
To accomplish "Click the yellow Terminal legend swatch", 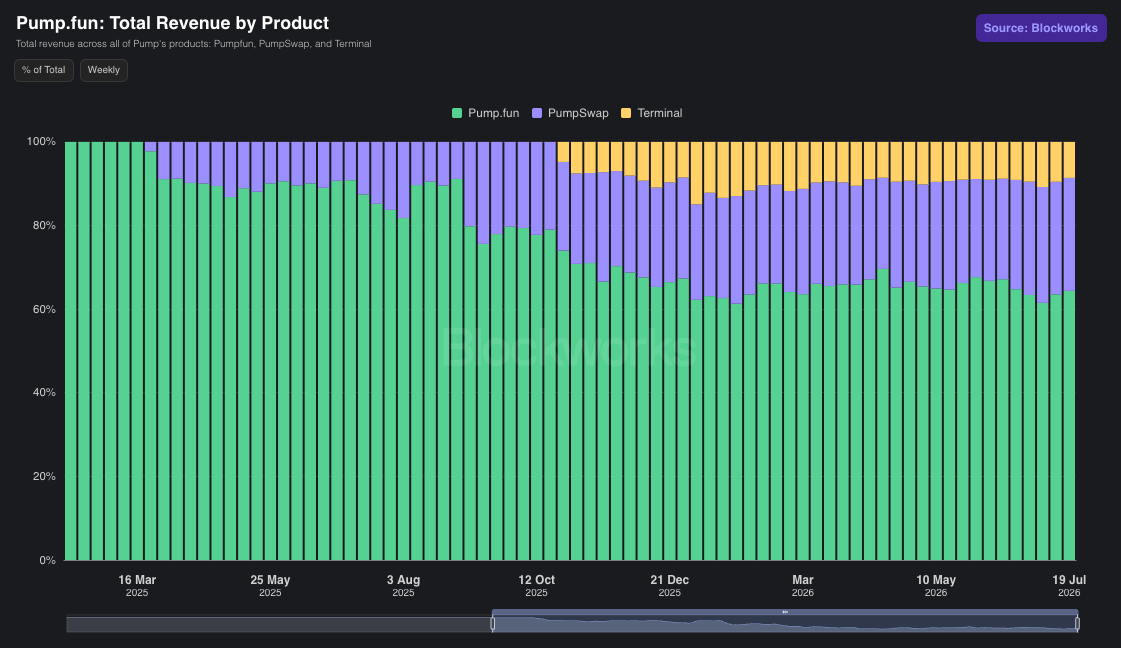I will pos(626,113).
